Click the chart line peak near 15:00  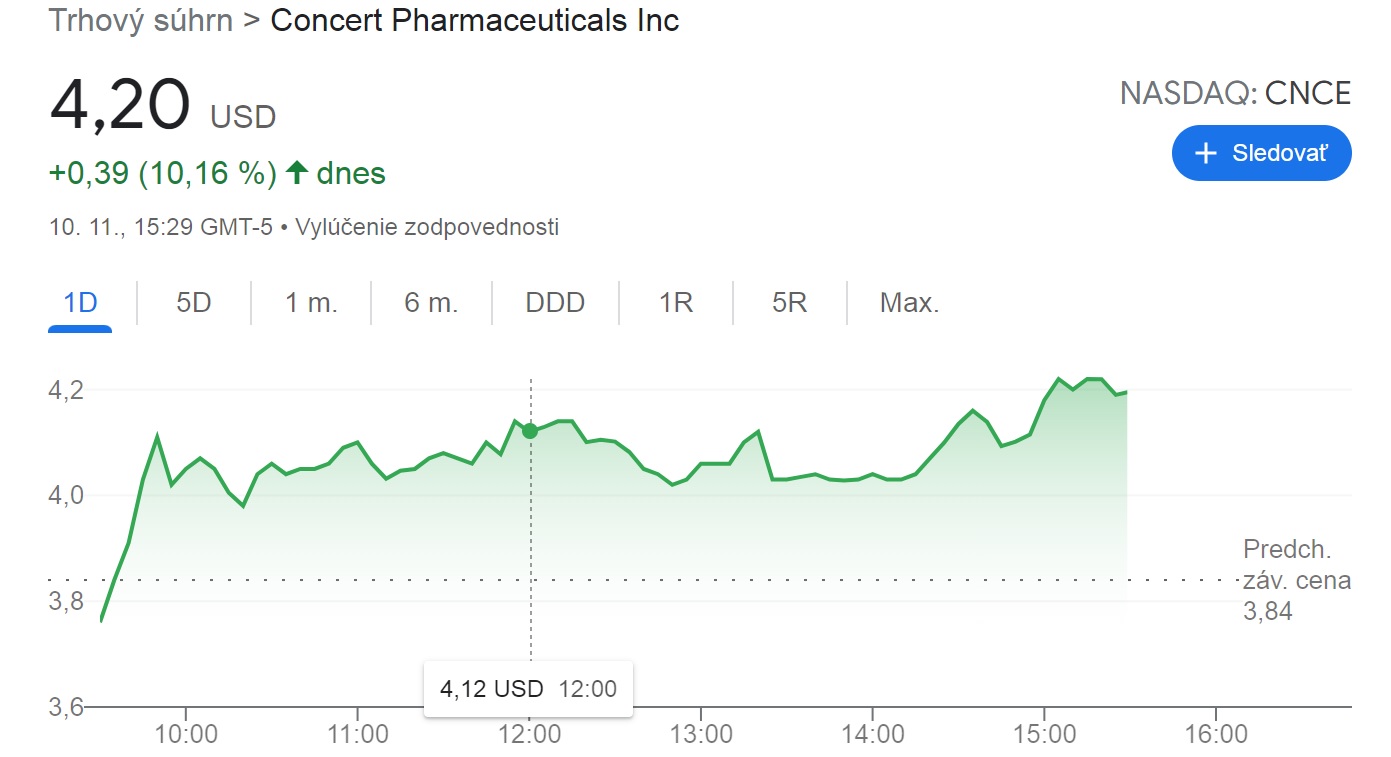(1058, 379)
